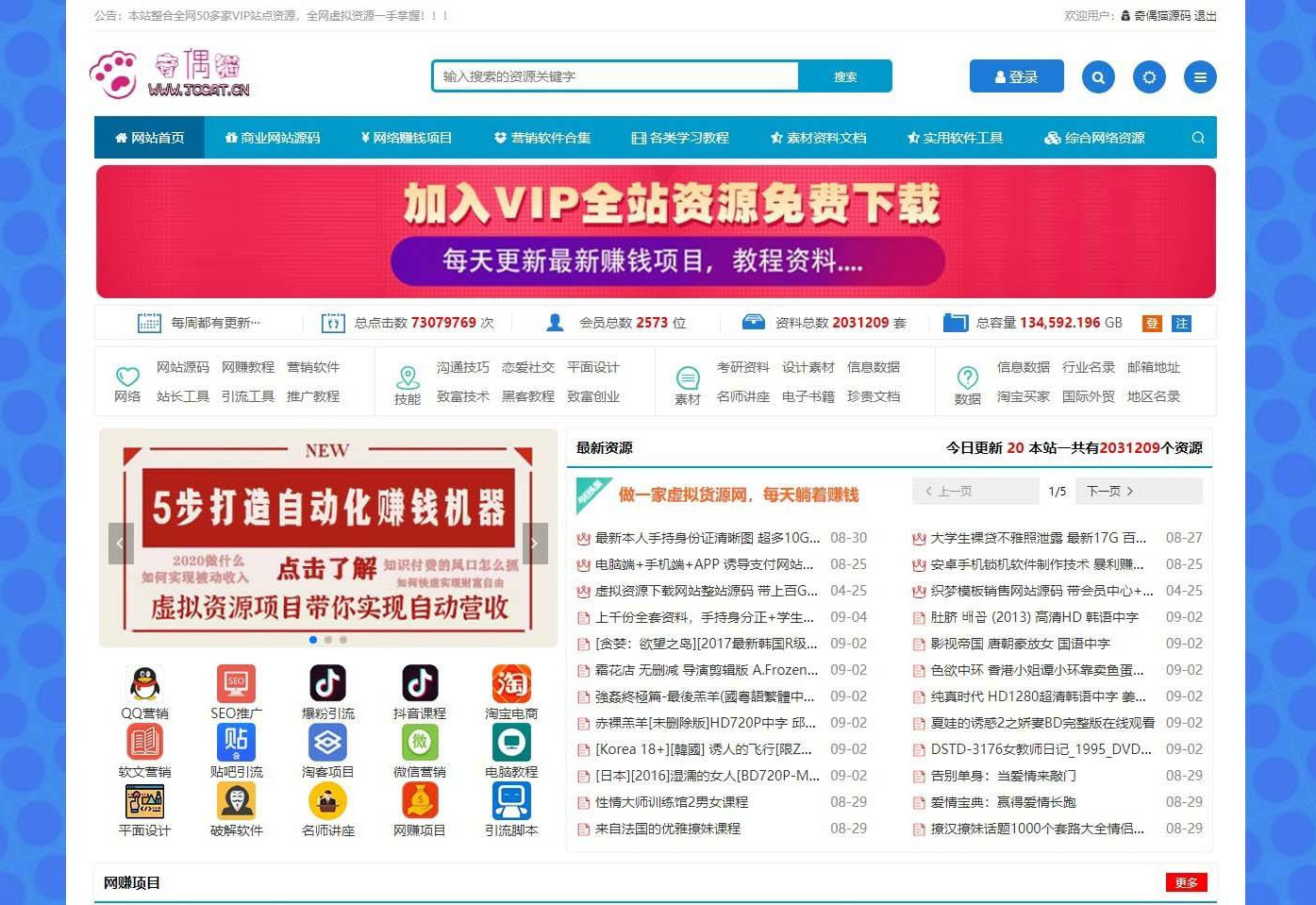This screenshot has height=905, width=1316.
Task: Click the 退出 logout link
Action: click(1206, 16)
